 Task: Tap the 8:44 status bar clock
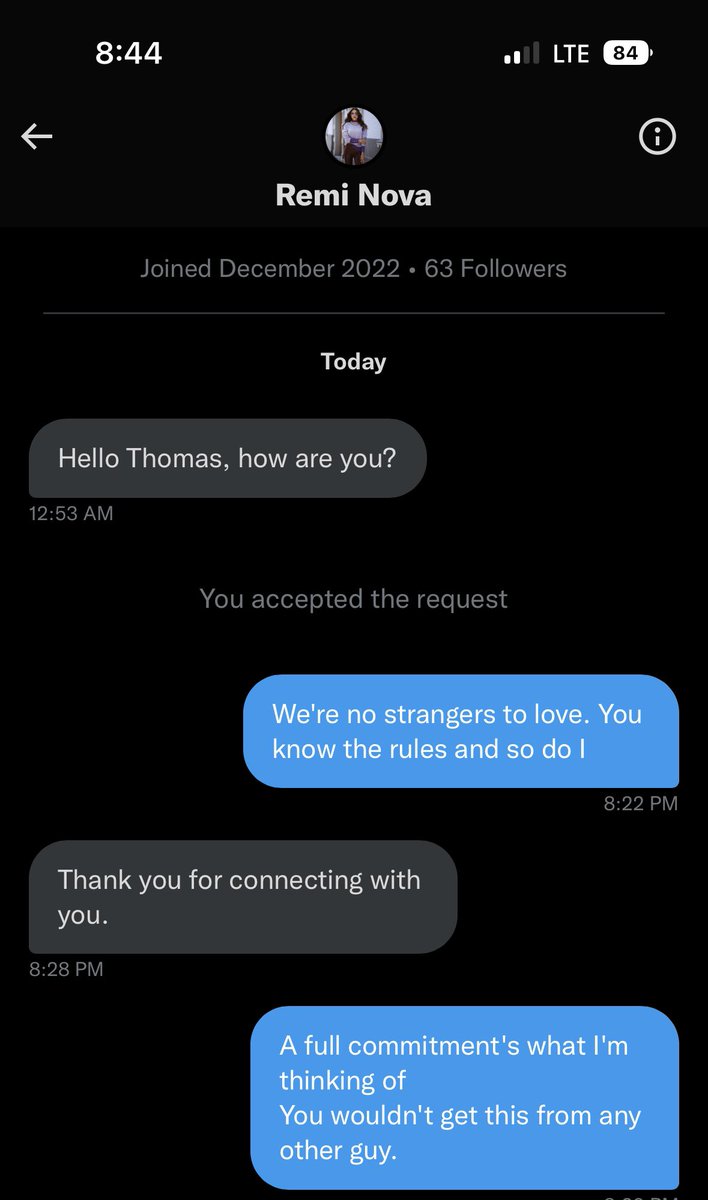click(x=128, y=53)
